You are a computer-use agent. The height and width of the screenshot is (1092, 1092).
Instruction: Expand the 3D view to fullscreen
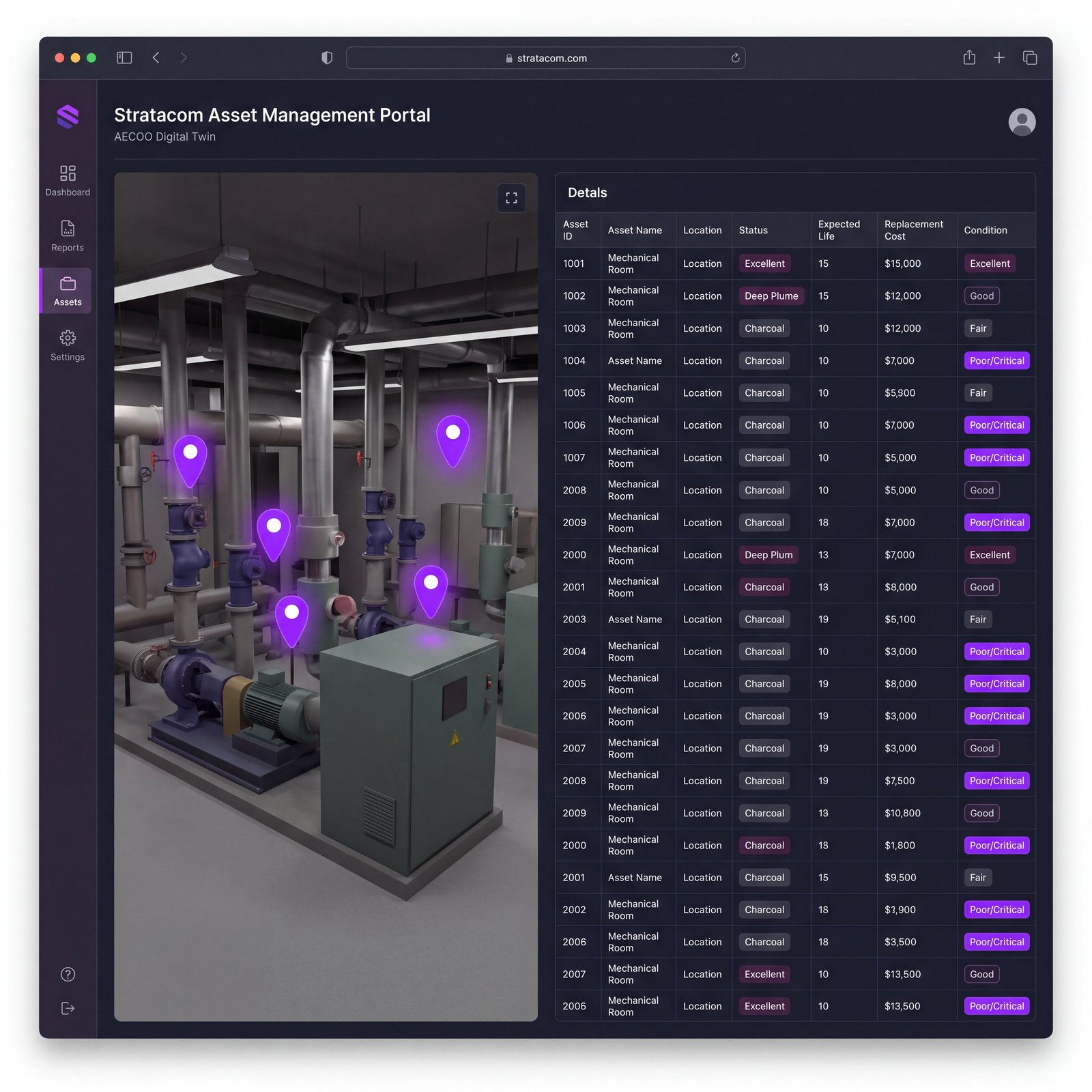pyautogui.click(x=511, y=198)
